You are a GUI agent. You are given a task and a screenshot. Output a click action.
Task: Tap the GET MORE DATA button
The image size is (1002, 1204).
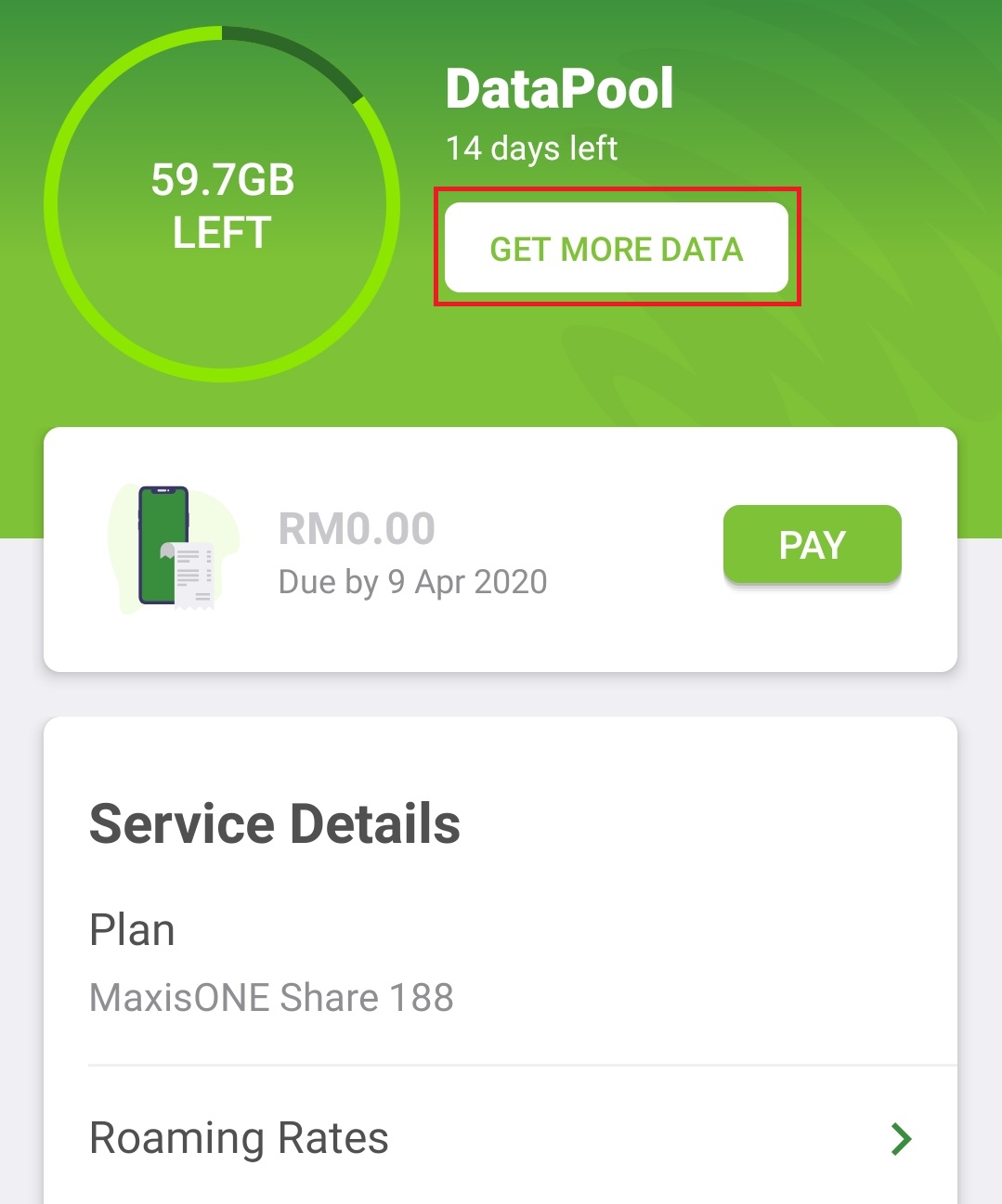click(617, 248)
